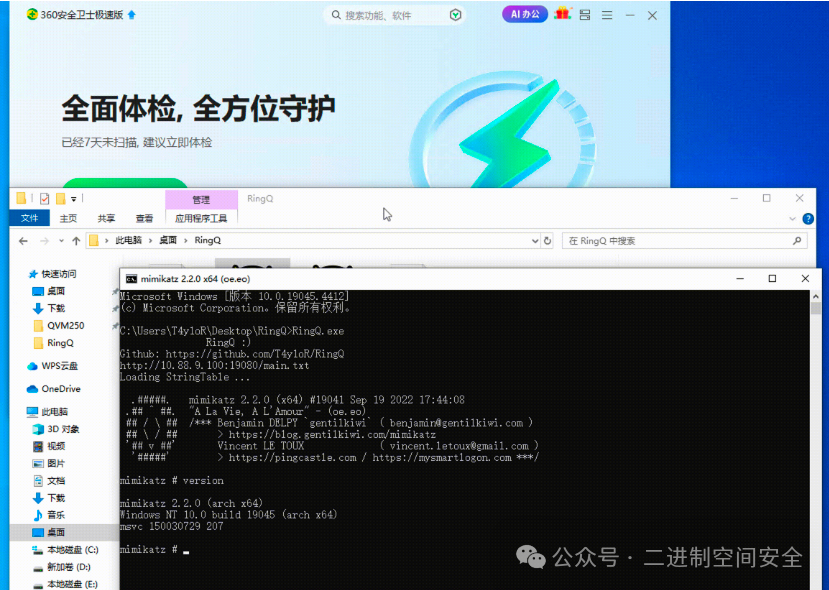Switch to the 主页 ribbon tab

click(x=68, y=218)
